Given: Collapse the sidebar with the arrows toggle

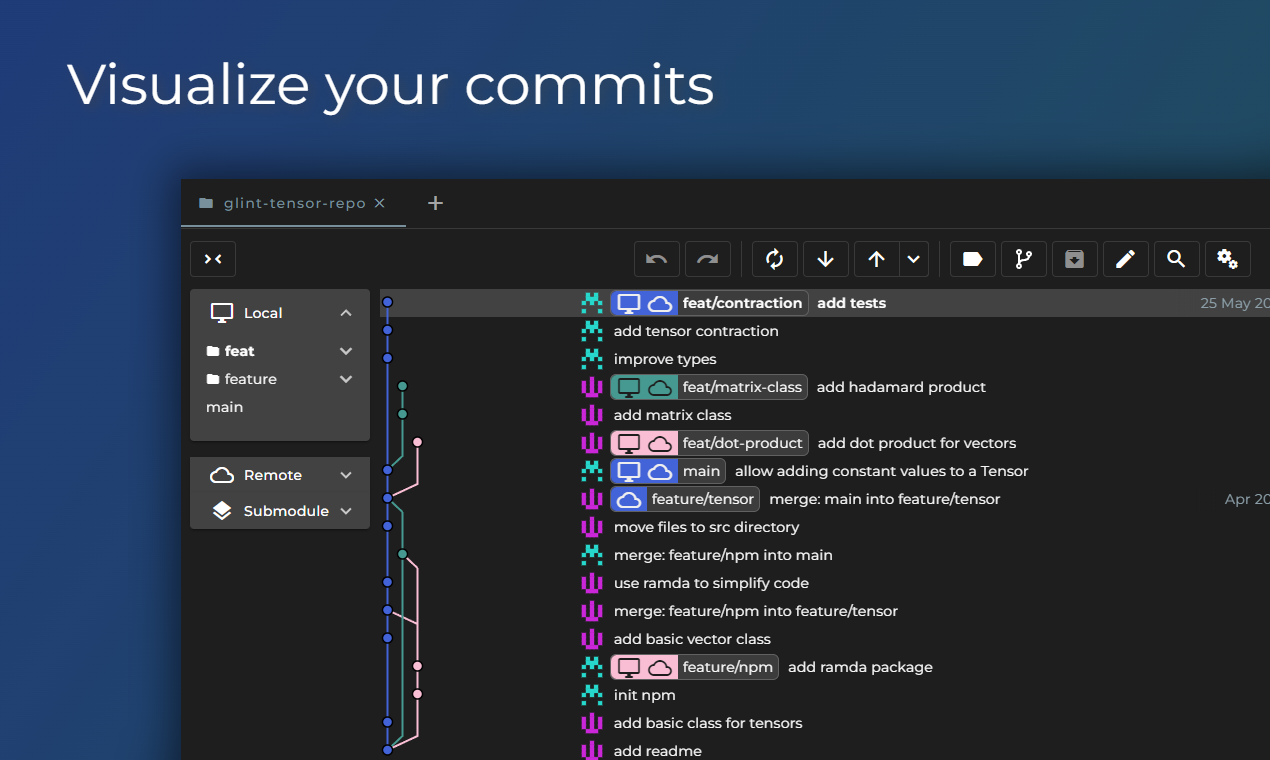Looking at the screenshot, I should click(212, 258).
